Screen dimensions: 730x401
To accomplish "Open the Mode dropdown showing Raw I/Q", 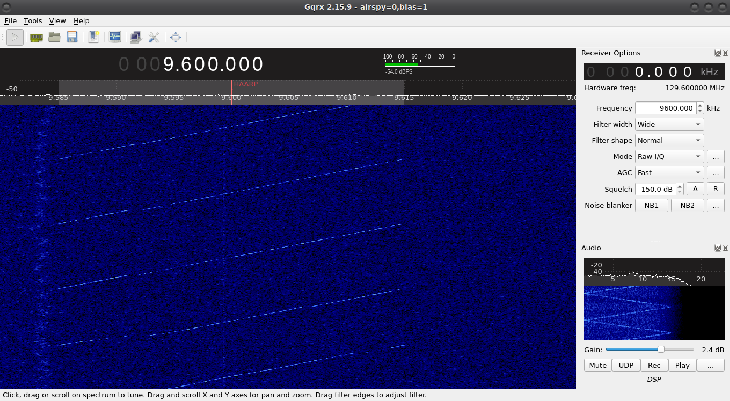I will [x=669, y=157].
